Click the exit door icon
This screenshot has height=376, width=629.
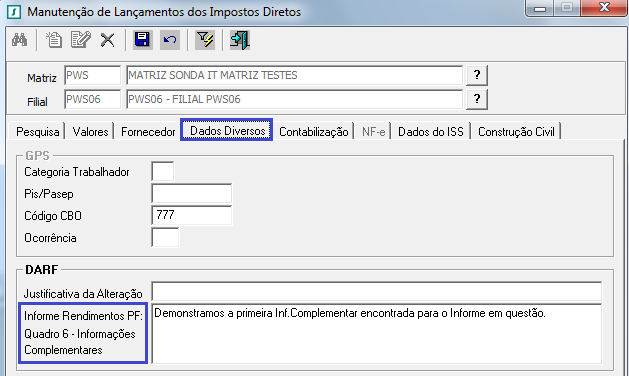(x=239, y=40)
